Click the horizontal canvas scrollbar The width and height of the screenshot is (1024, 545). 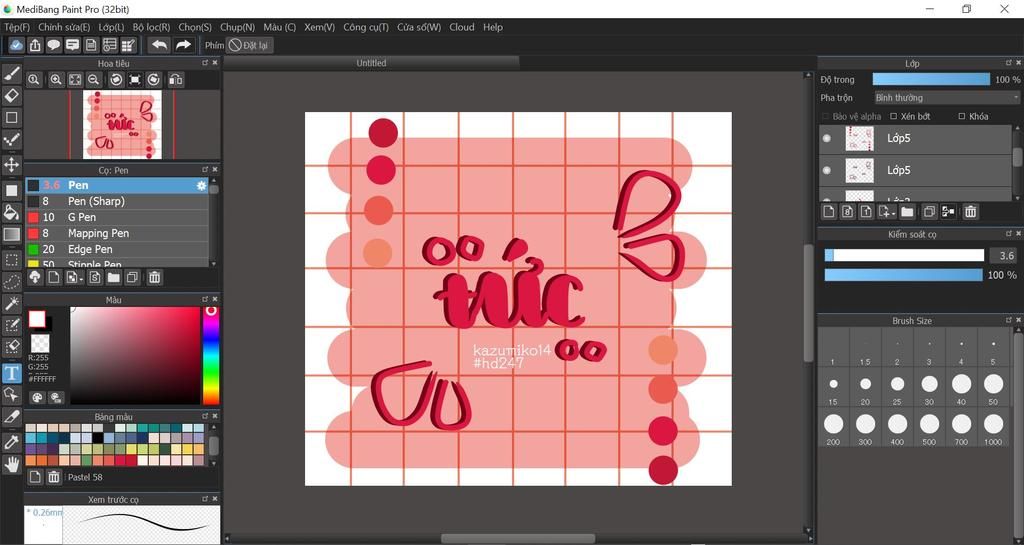tap(516, 539)
